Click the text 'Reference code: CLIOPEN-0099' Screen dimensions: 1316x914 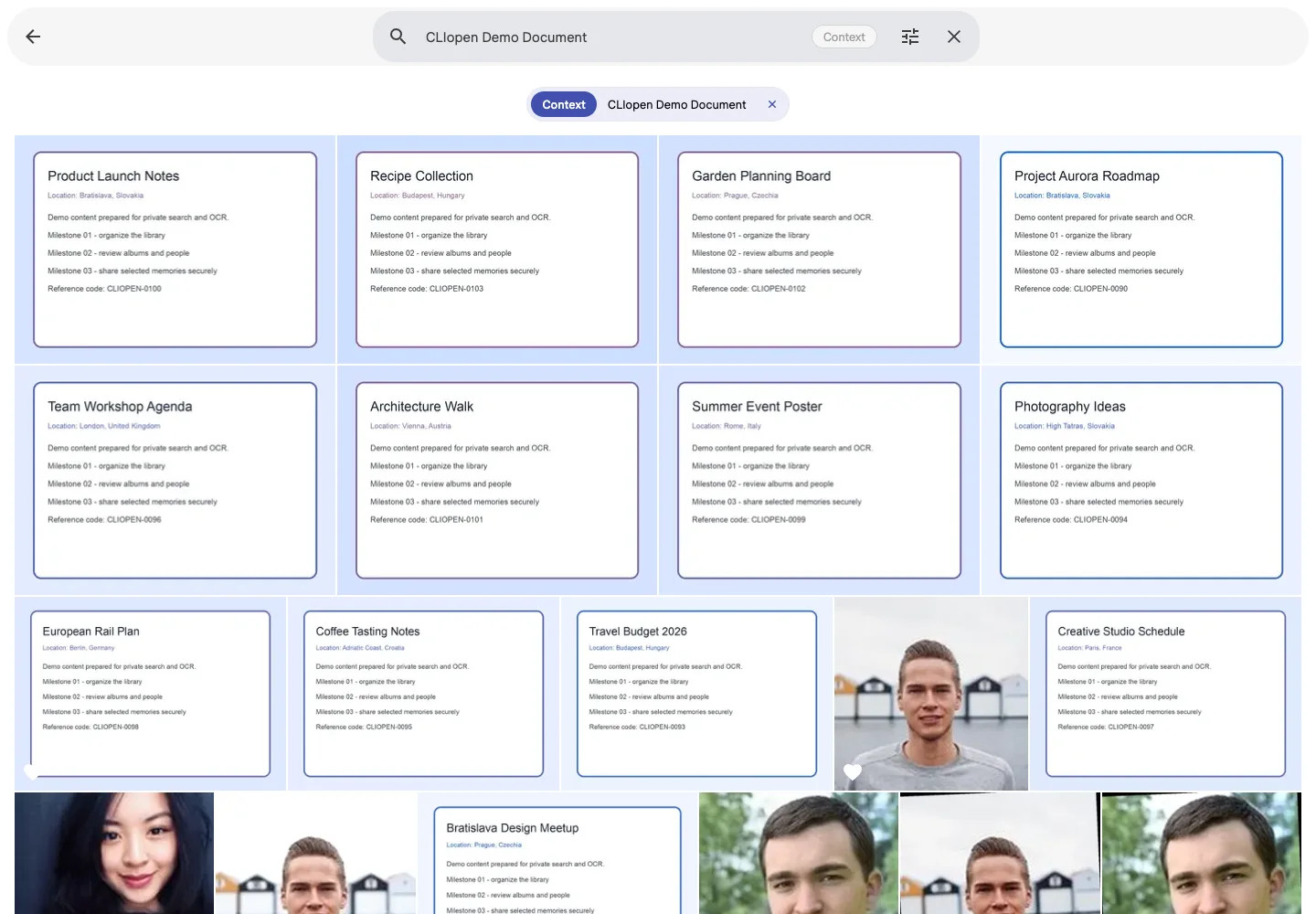tap(748, 520)
